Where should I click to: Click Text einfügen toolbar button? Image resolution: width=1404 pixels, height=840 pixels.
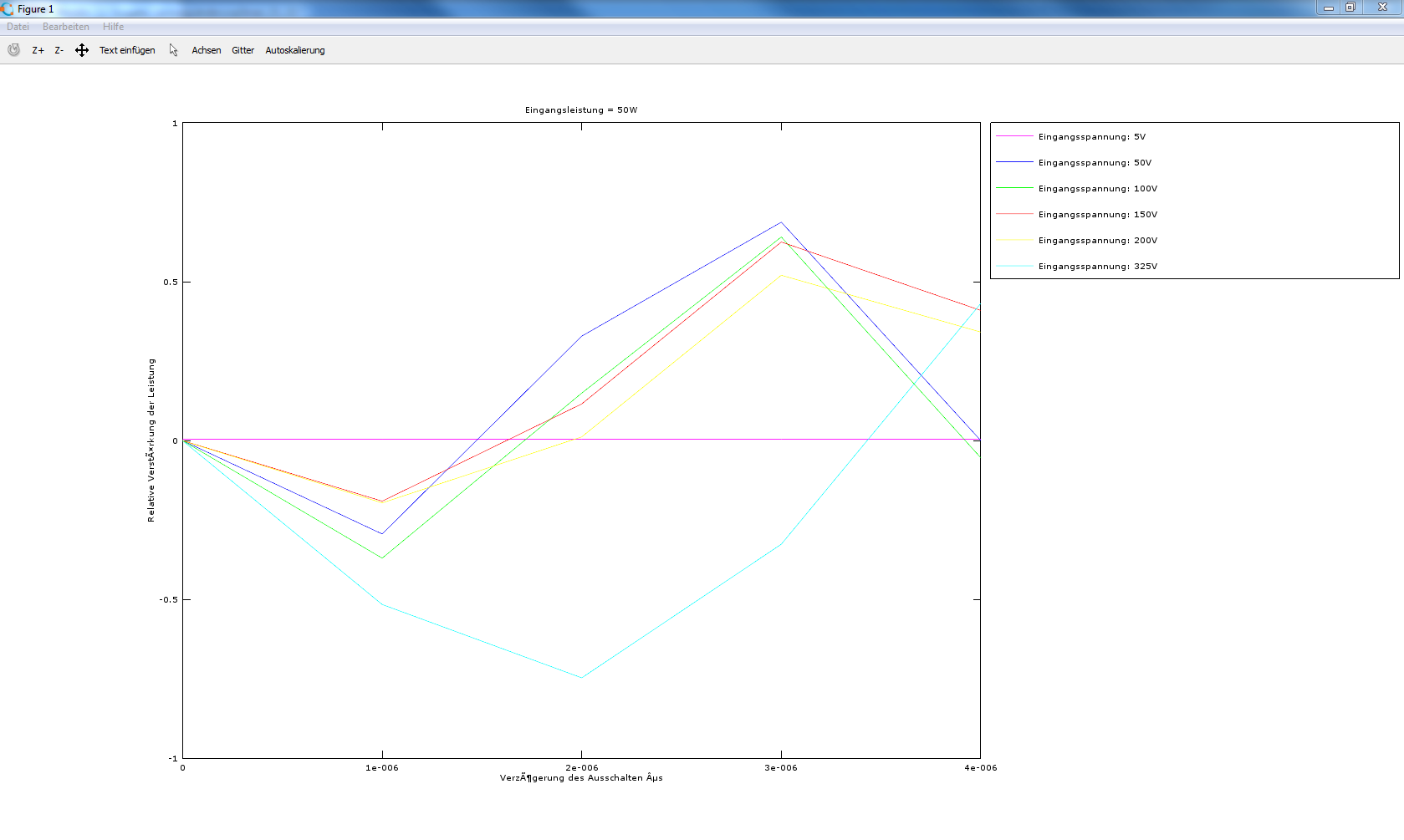point(127,50)
